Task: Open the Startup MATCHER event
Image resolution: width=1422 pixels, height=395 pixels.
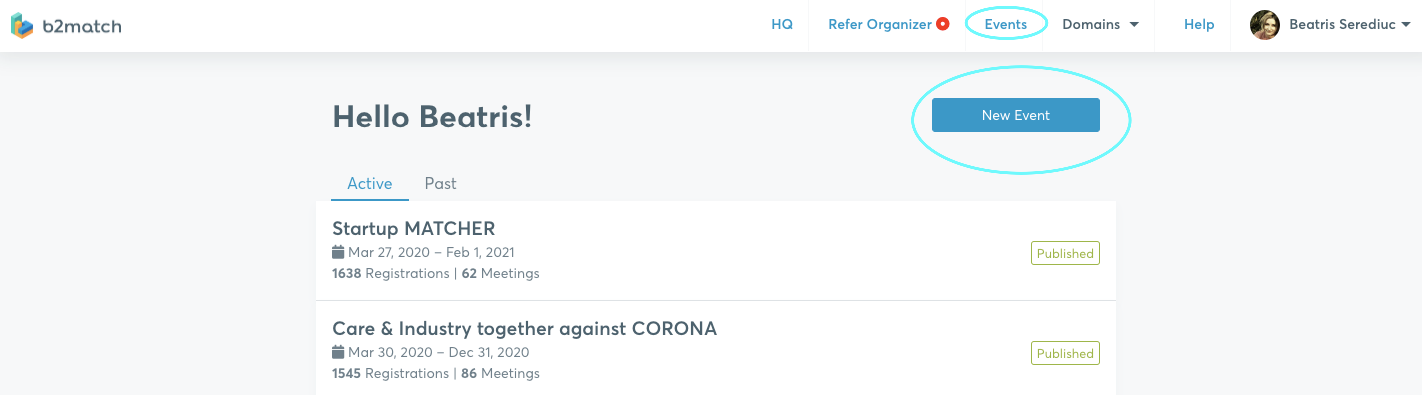Action: tap(414, 229)
